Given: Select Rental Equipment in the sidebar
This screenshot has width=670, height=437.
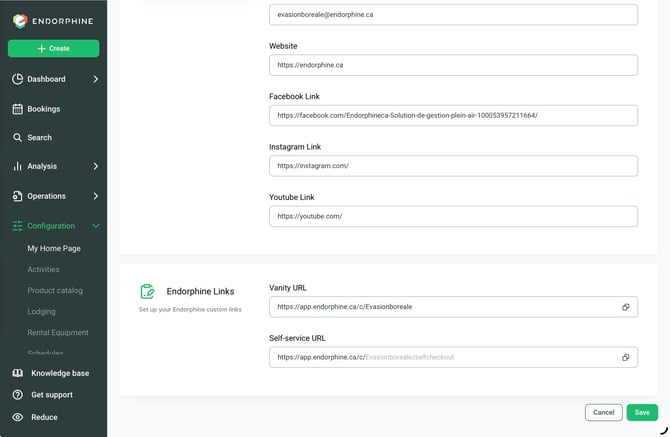Looking at the screenshot, I should coord(58,332).
